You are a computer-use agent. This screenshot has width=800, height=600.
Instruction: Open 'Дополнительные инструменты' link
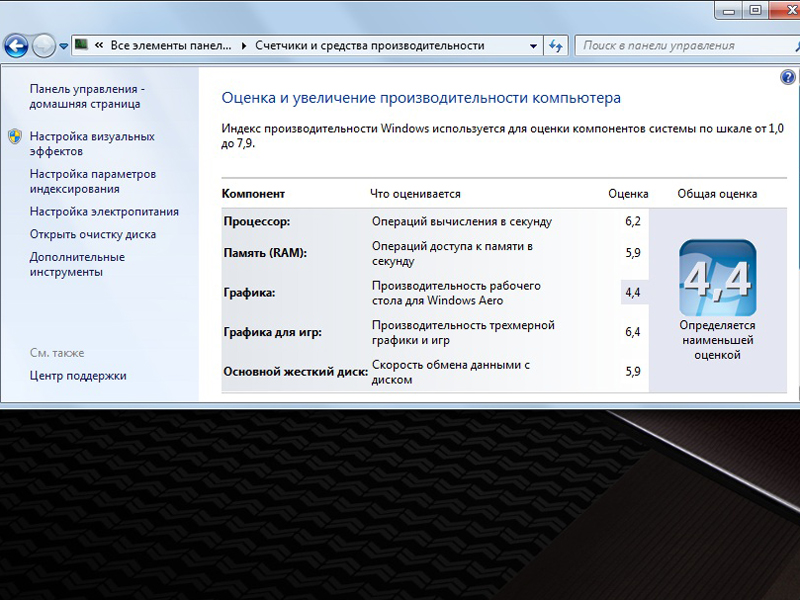77,264
